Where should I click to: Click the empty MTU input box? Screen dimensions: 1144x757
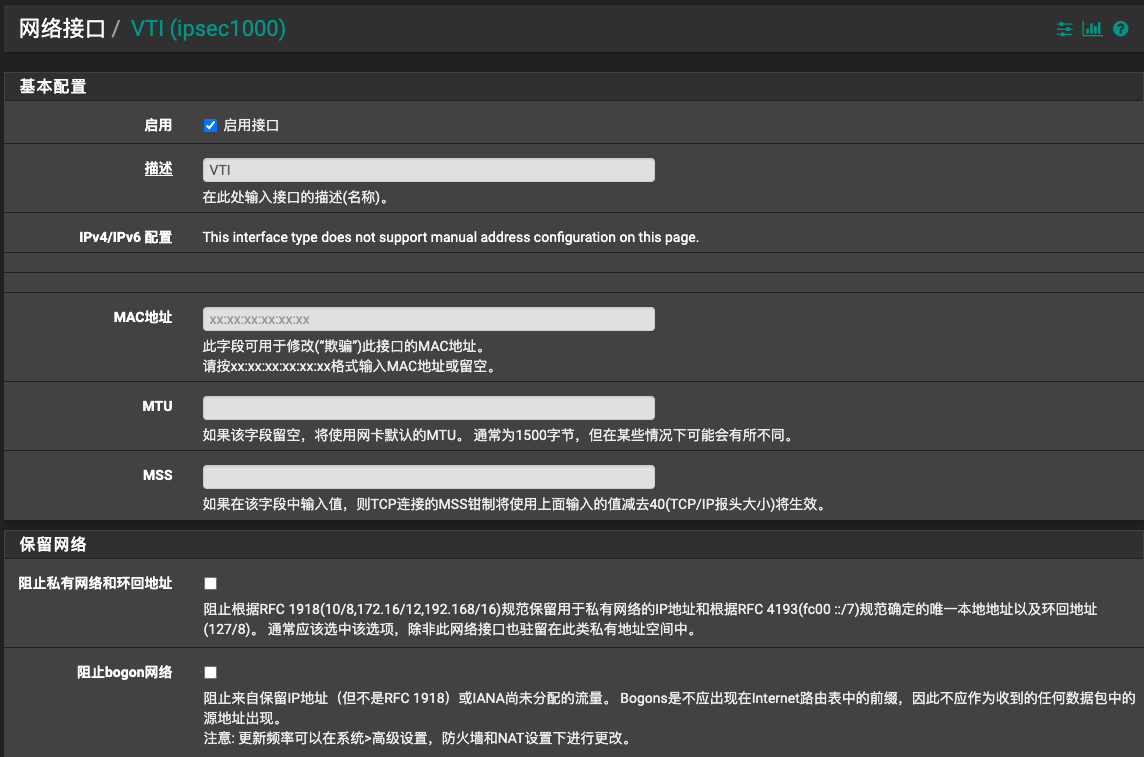(x=428, y=408)
